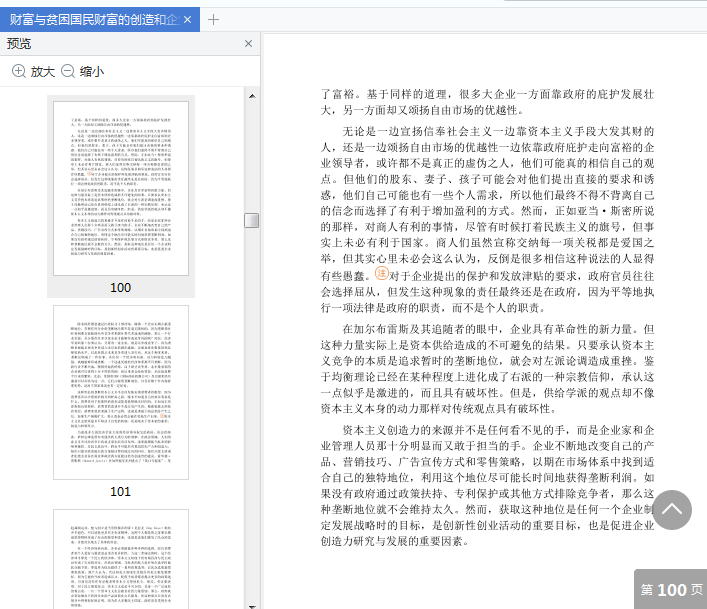
Task: Click the line starting 了富裕。基于同样的道理
Action: tap(487, 94)
